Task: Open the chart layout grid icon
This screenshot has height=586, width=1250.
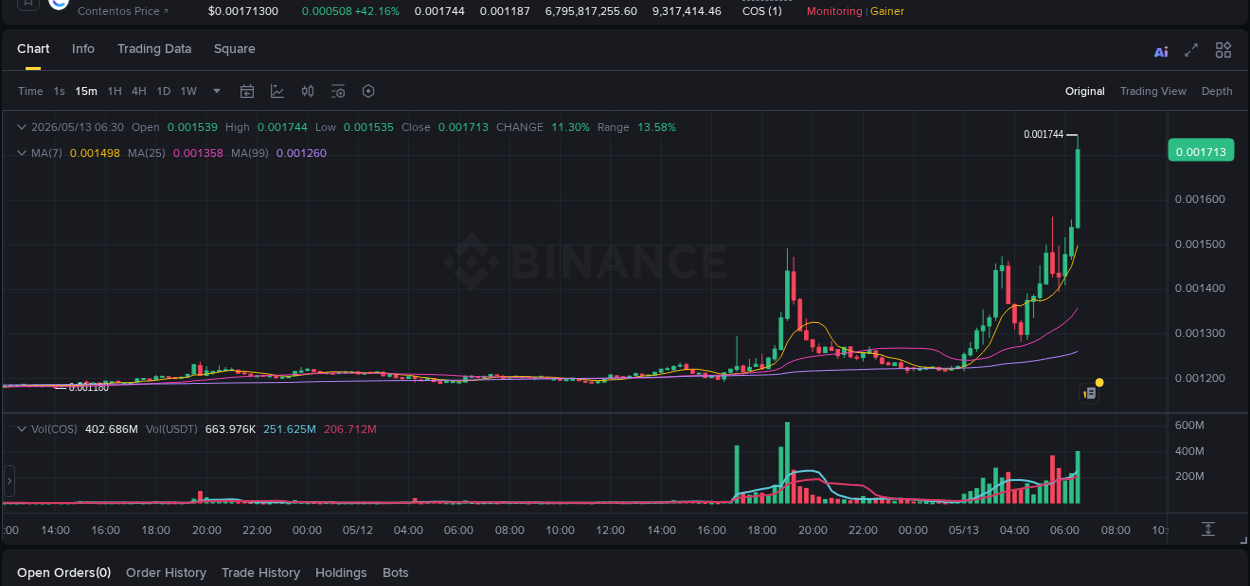Action: coord(1223,50)
